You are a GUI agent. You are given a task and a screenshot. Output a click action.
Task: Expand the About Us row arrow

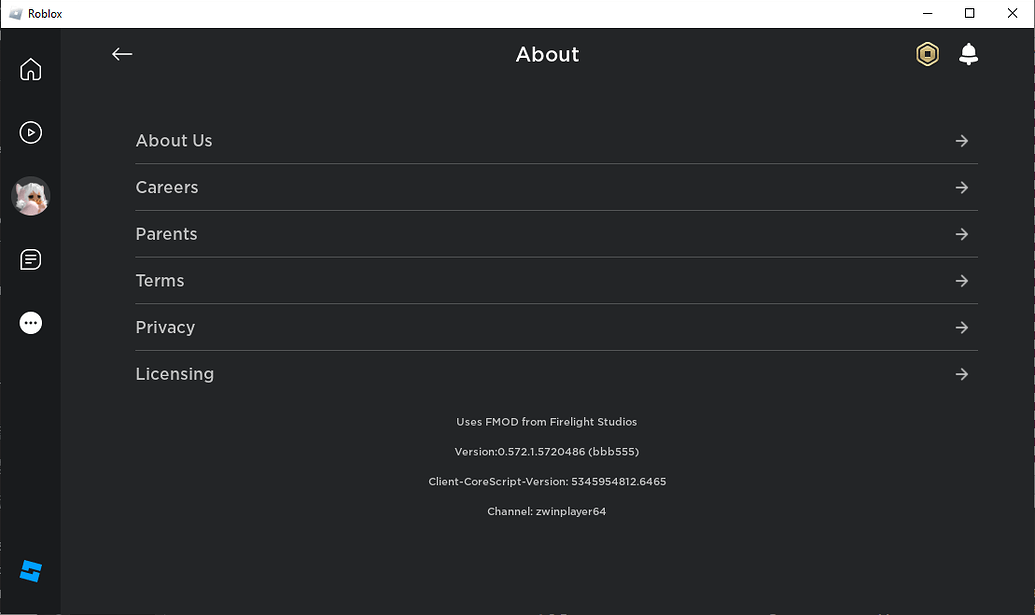coord(961,141)
